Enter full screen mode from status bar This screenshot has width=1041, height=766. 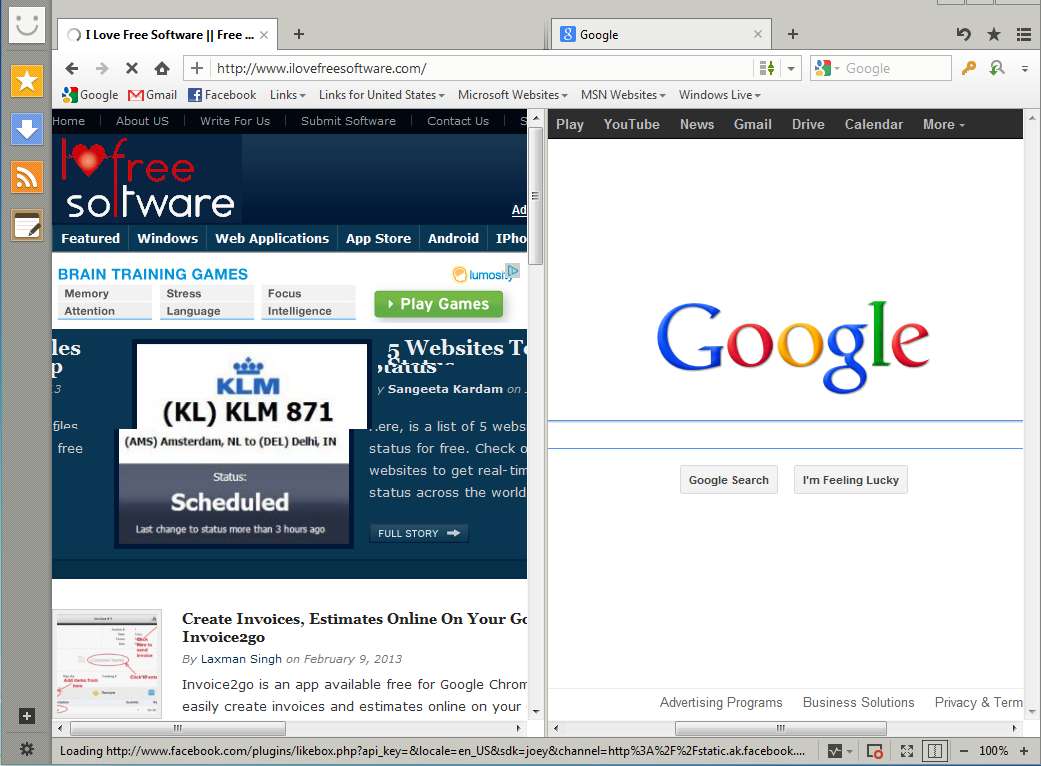coord(906,751)
